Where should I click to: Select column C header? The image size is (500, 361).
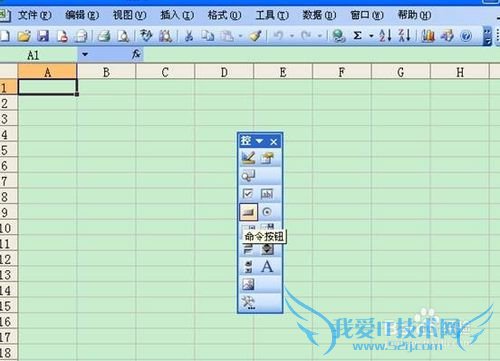pyautogui.click(x=165, y=72)
